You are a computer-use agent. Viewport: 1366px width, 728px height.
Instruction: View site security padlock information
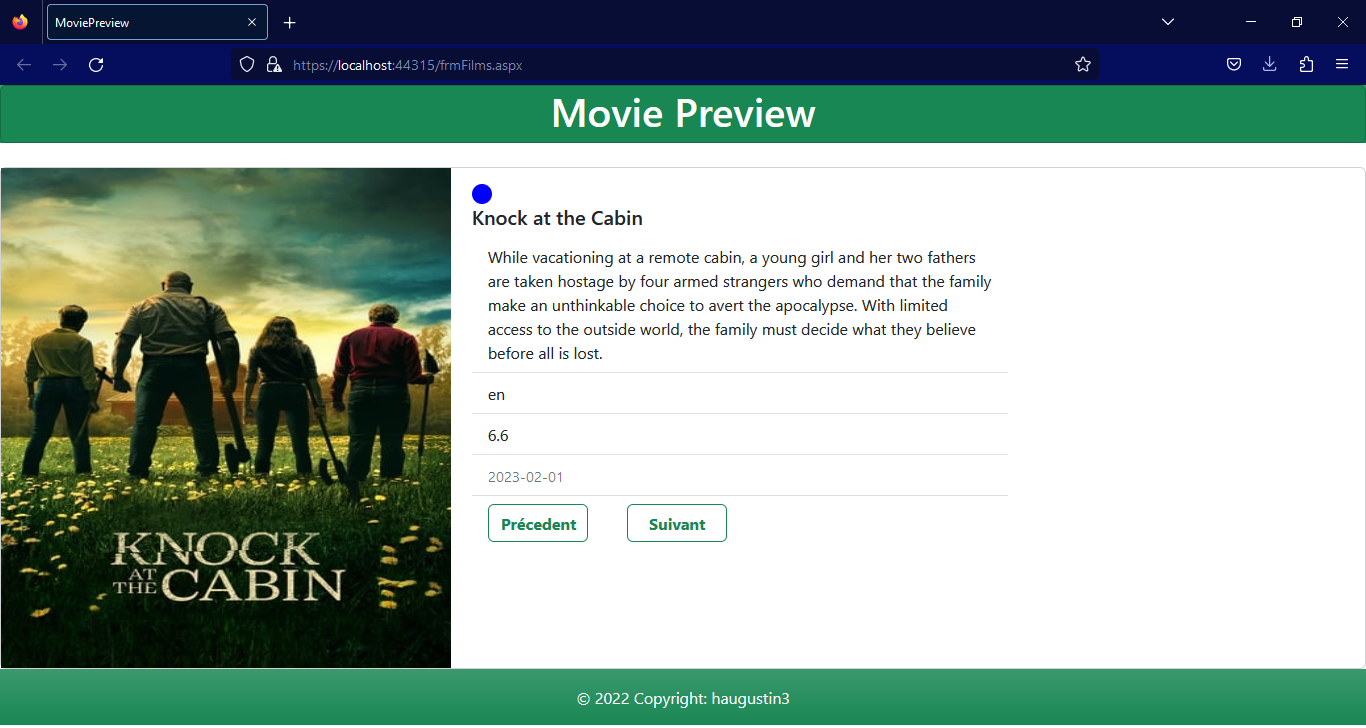273,65
